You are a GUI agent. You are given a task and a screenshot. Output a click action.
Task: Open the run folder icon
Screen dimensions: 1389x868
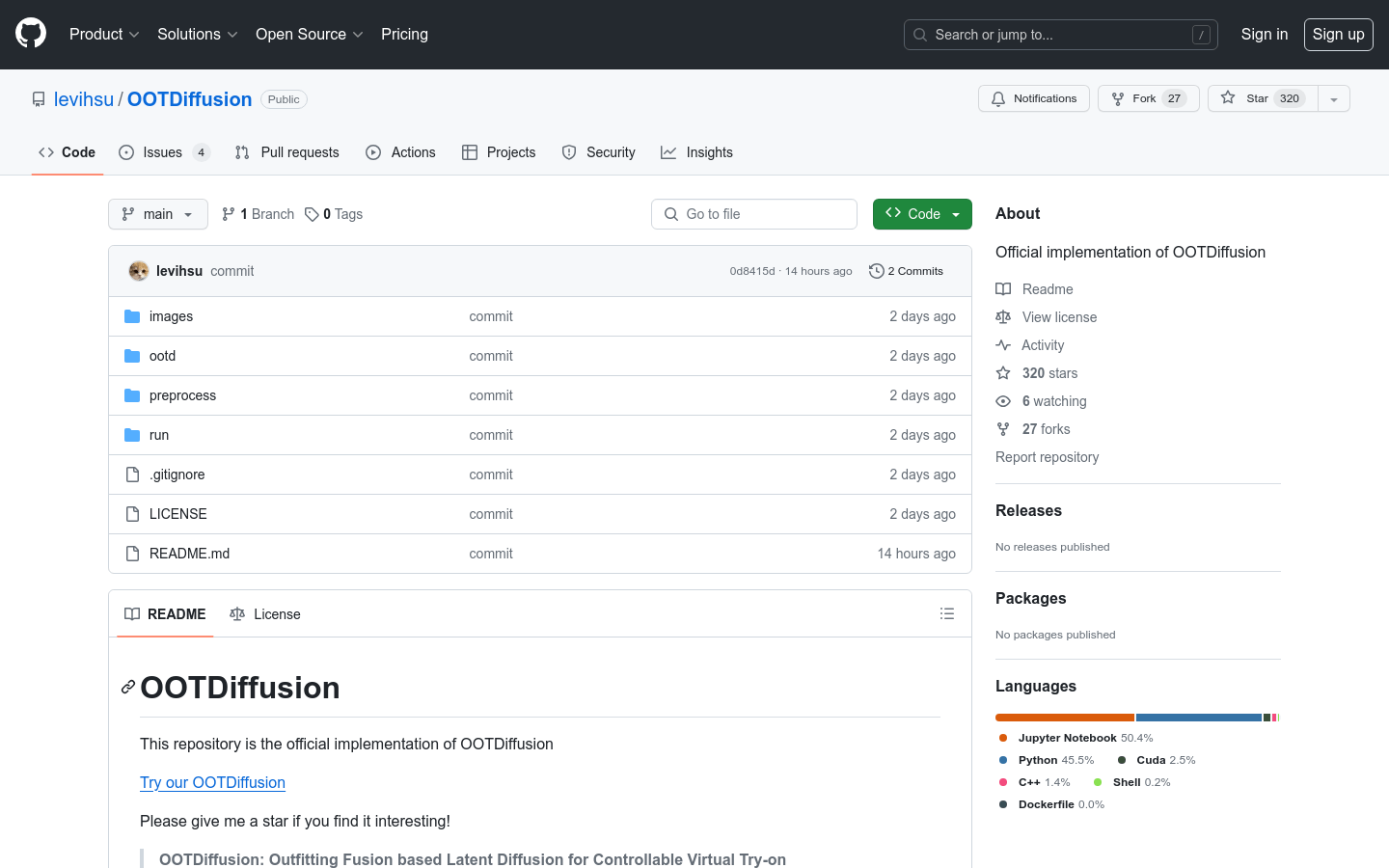coord(132,435)
